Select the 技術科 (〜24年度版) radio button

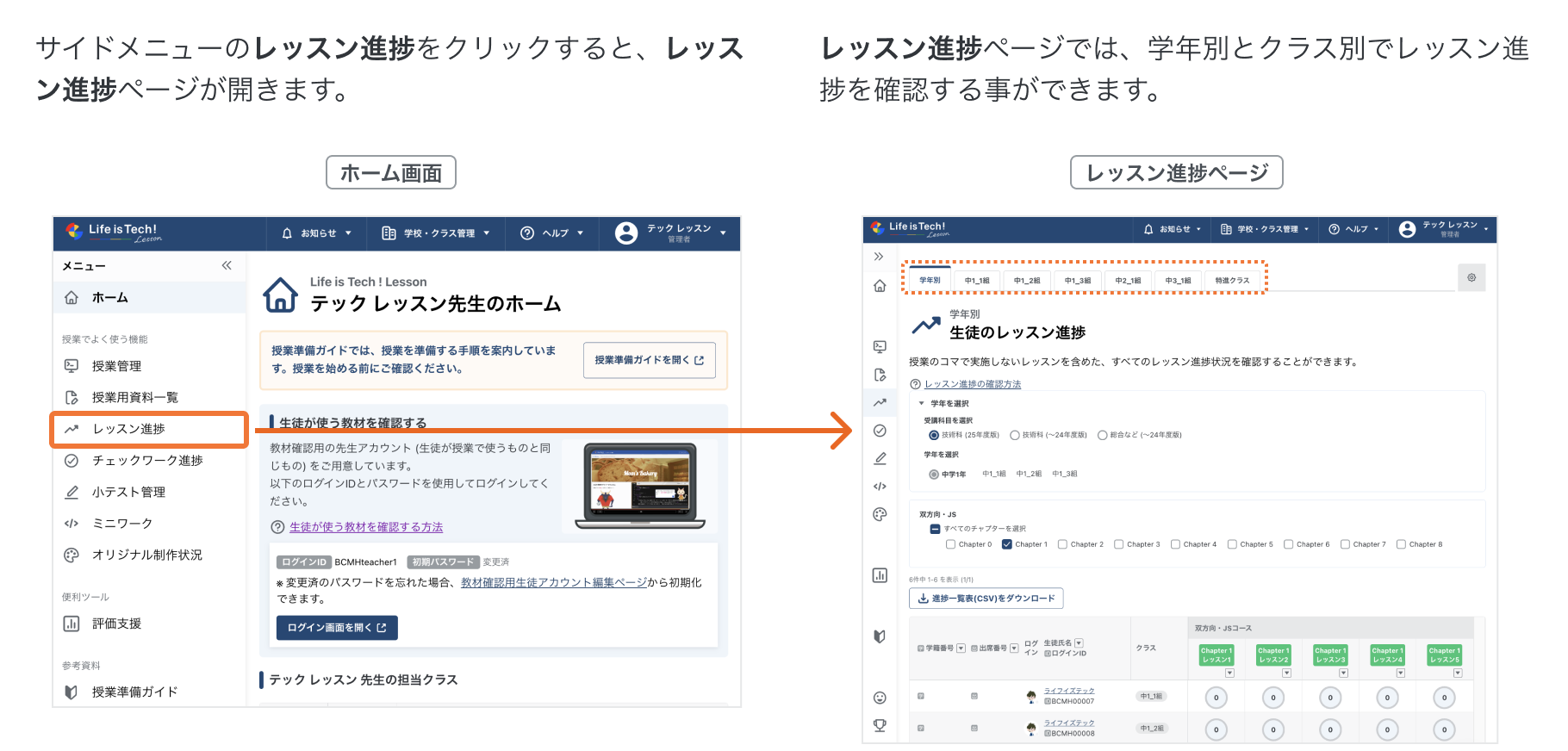point(1015,435)
